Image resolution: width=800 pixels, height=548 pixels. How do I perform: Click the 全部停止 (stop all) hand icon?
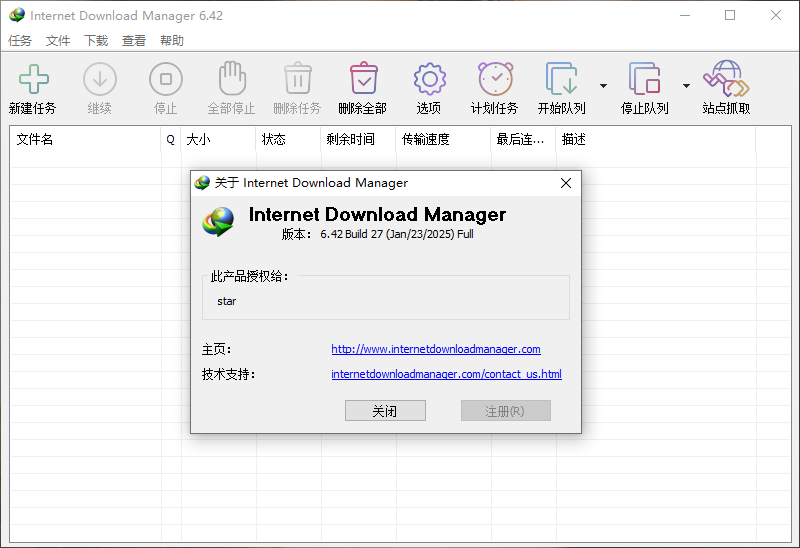pyautogui.click(x=232, y=78)
